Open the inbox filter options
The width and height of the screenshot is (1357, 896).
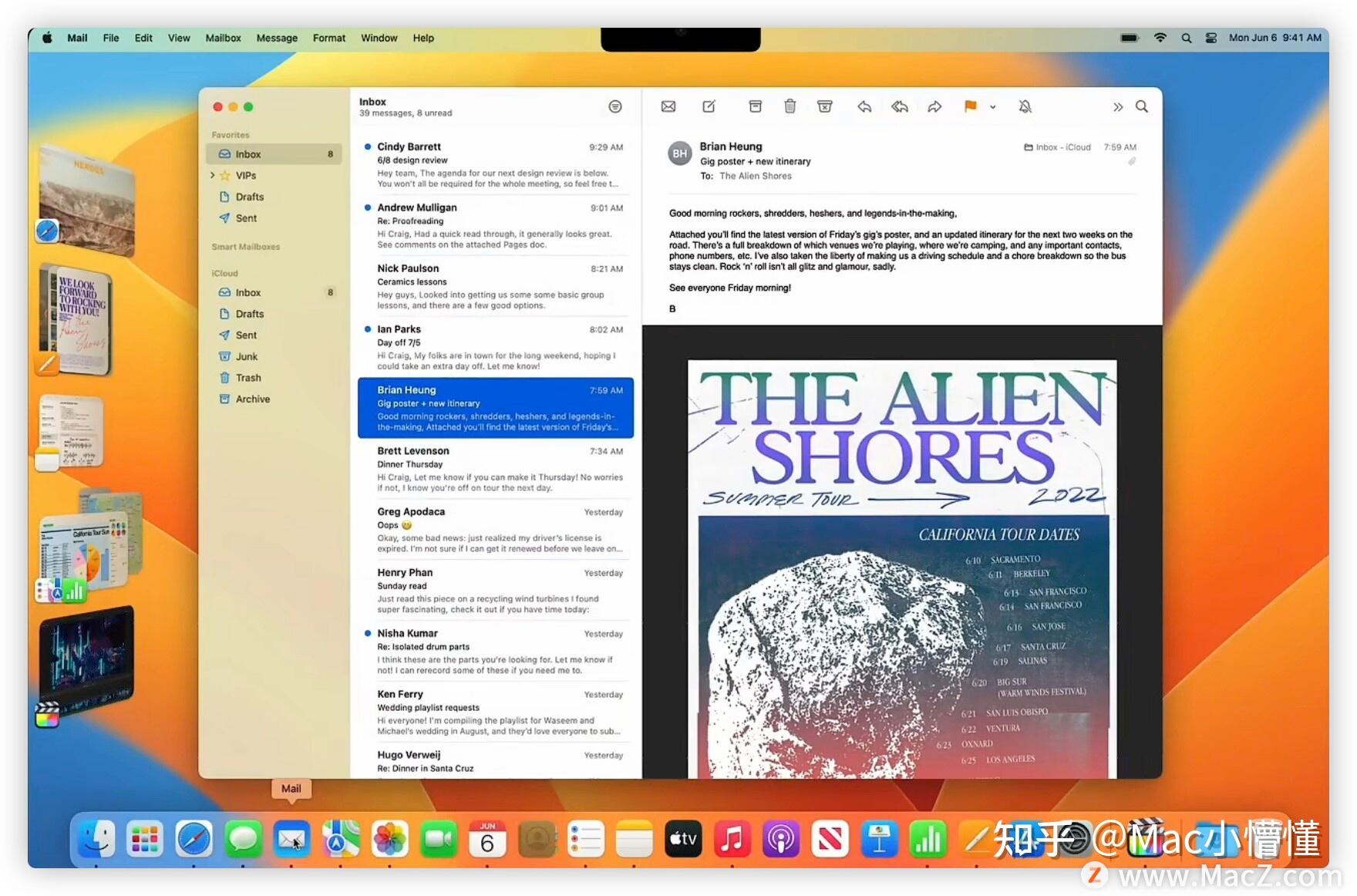click(x=615, y=106)
